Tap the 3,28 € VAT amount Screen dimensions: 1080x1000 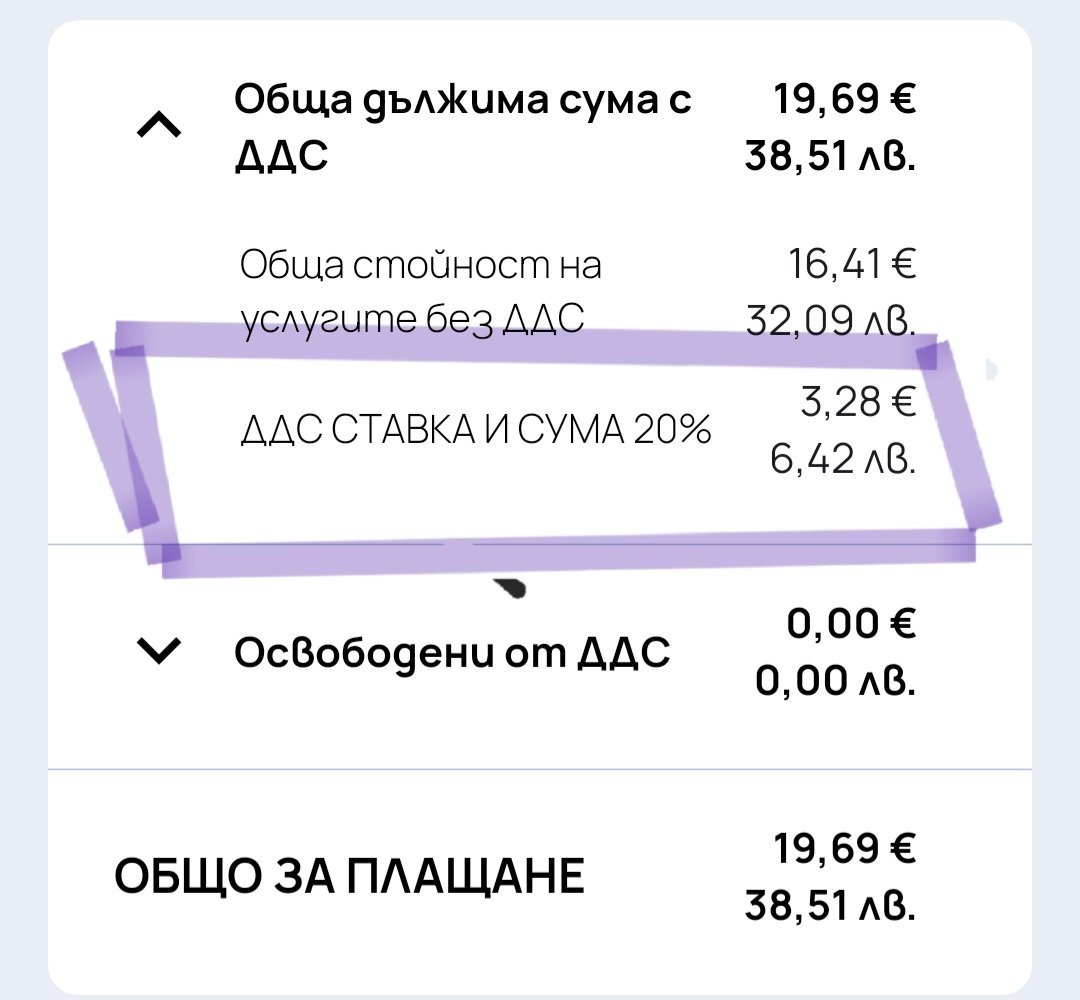click(859, 404)
